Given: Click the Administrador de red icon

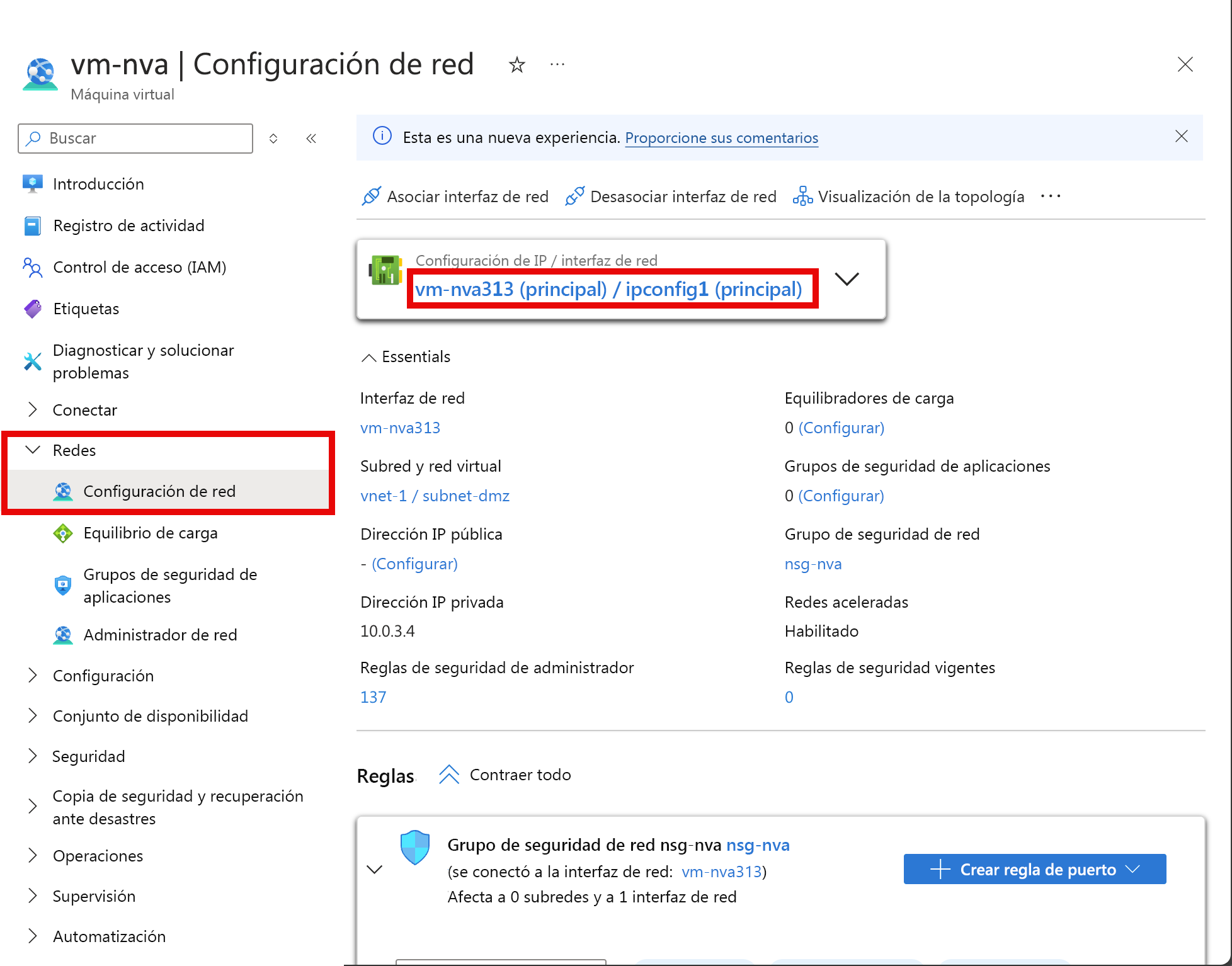Looking at the screenshot, I should pos(63,635).
